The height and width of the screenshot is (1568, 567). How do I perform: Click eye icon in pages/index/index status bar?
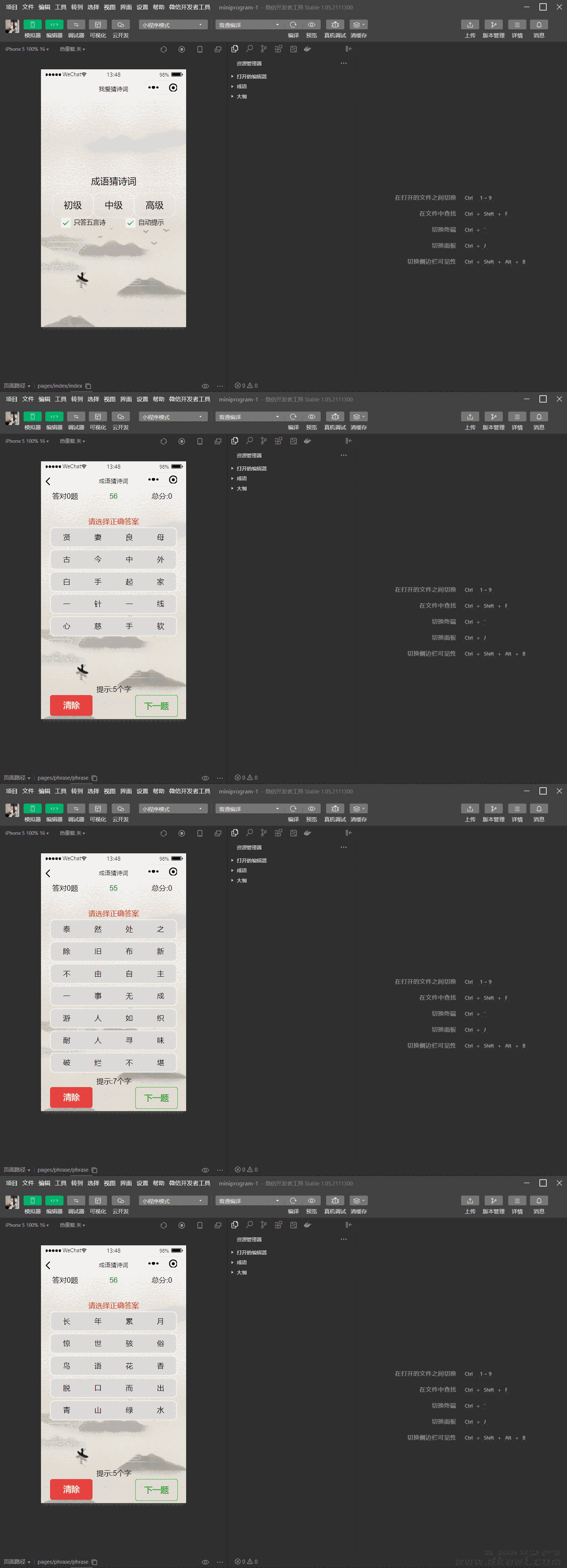(x=205, y=386)
